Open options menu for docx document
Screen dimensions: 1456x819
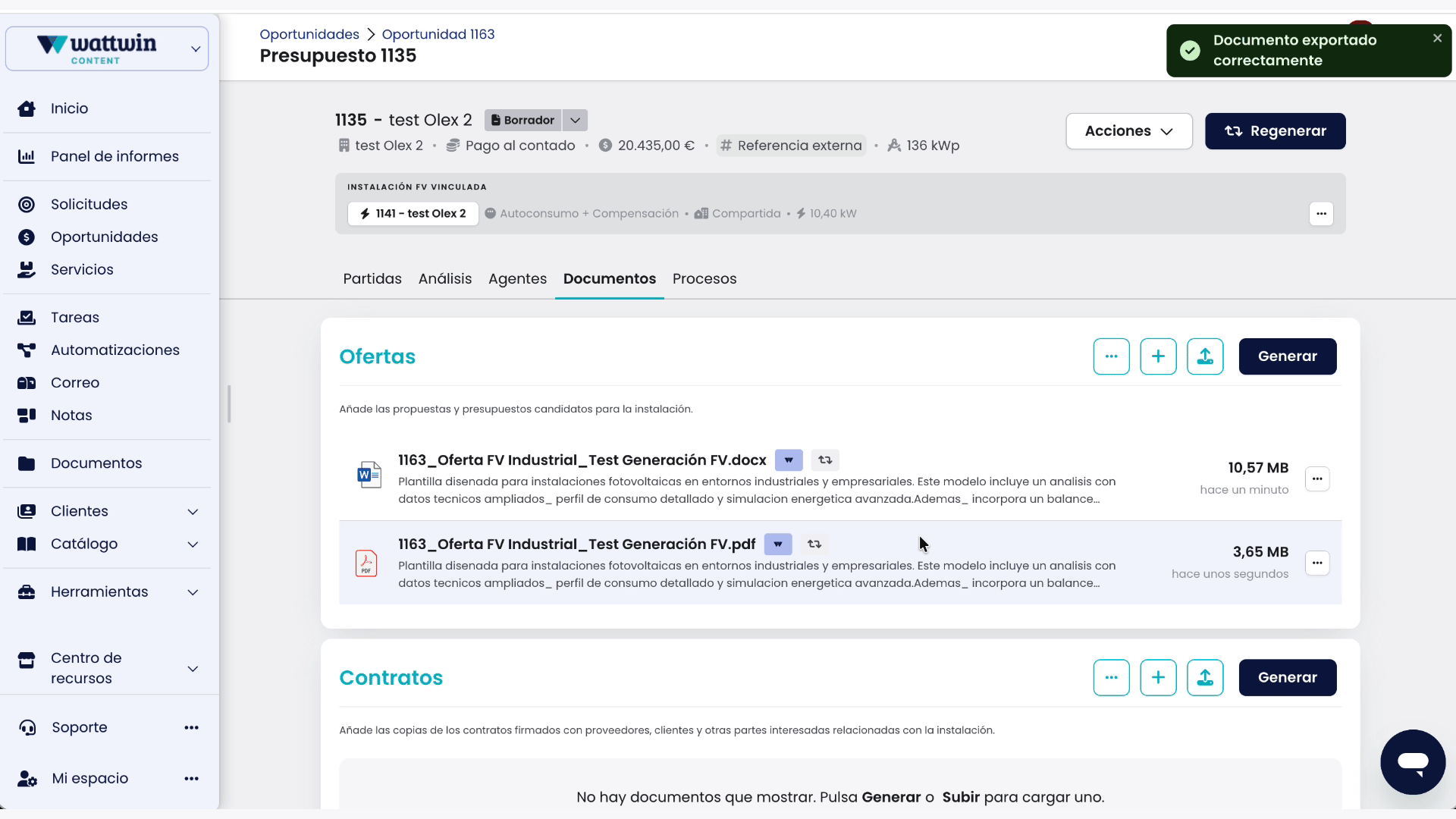pos(1317,479)
